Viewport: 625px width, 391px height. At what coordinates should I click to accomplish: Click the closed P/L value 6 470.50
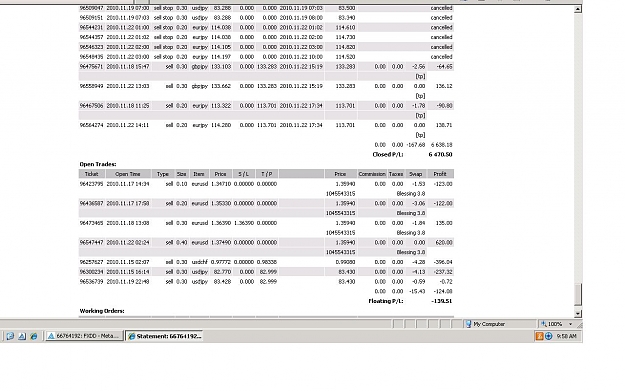coord(440,154)
